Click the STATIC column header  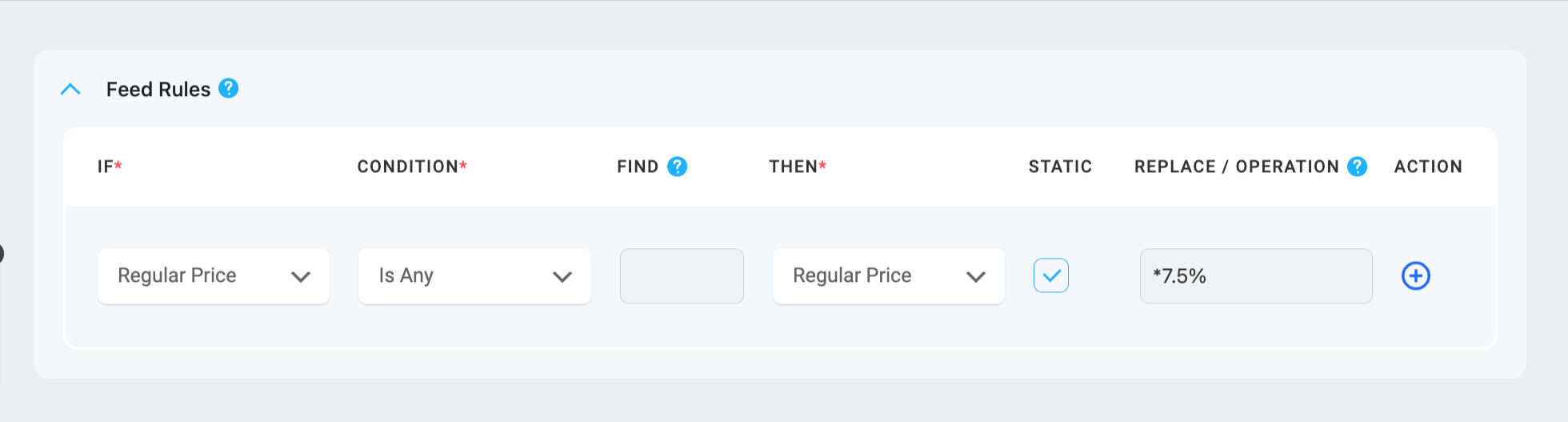(x=1060, y=167)
